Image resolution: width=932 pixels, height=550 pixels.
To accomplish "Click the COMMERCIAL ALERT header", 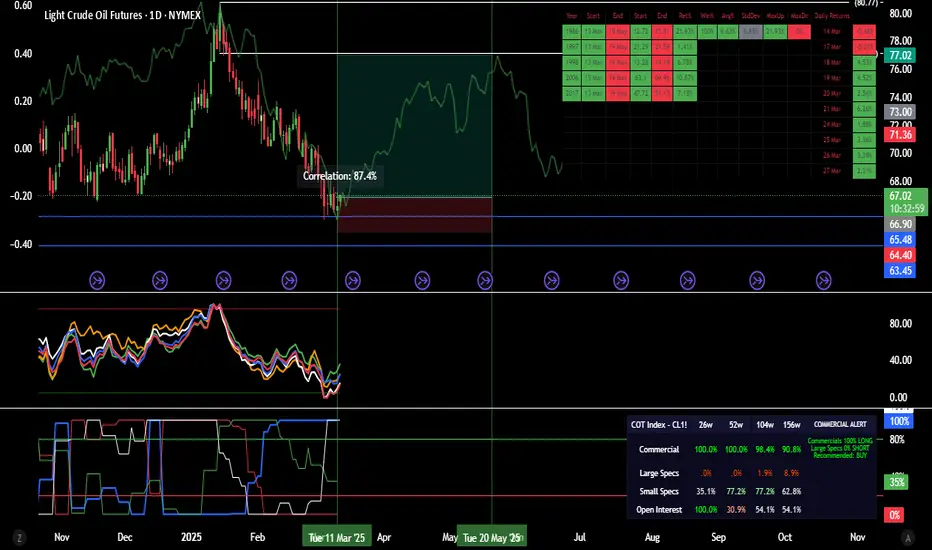I will (840, 425).
